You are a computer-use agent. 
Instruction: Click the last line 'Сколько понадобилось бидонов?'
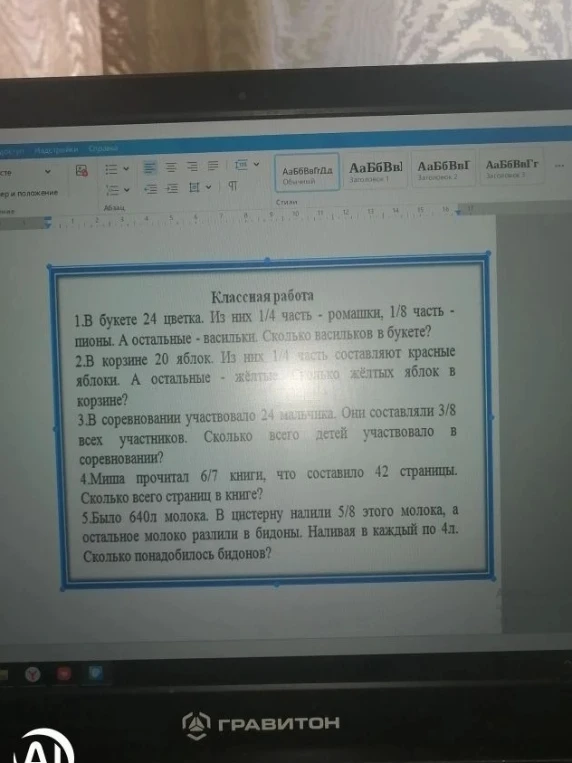pos(177,554)
